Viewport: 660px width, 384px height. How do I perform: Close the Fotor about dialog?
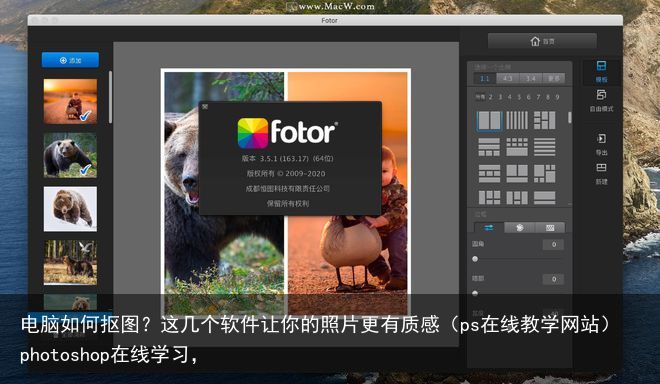coord(205,107)
